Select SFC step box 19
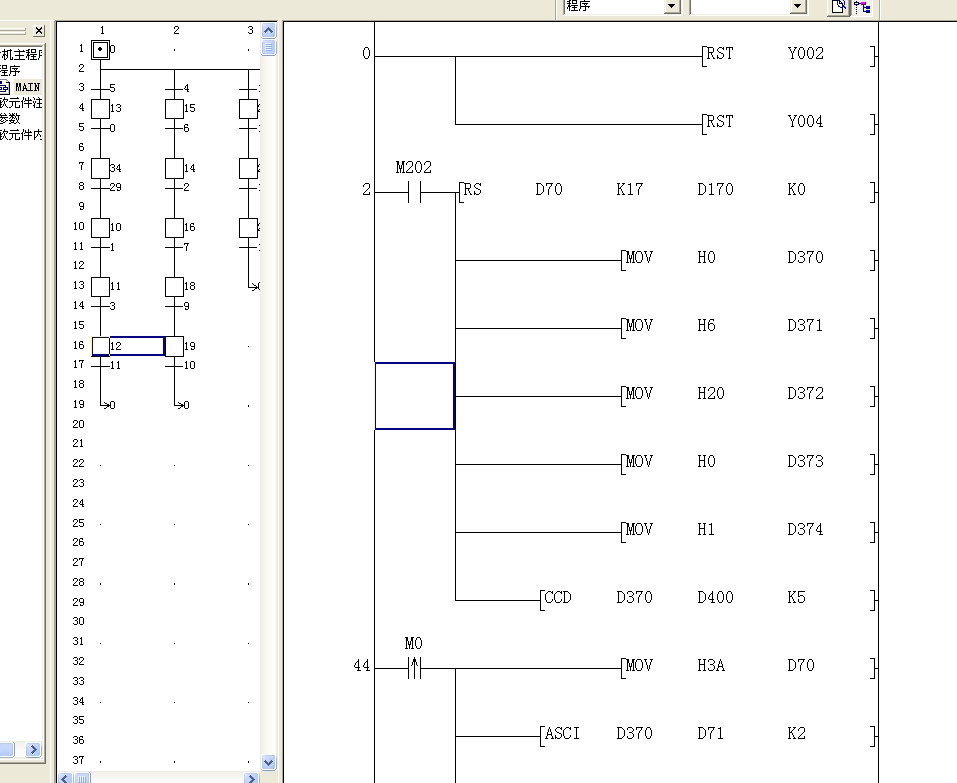Screen dimensions: 957x783 click(x=174, y=346)
